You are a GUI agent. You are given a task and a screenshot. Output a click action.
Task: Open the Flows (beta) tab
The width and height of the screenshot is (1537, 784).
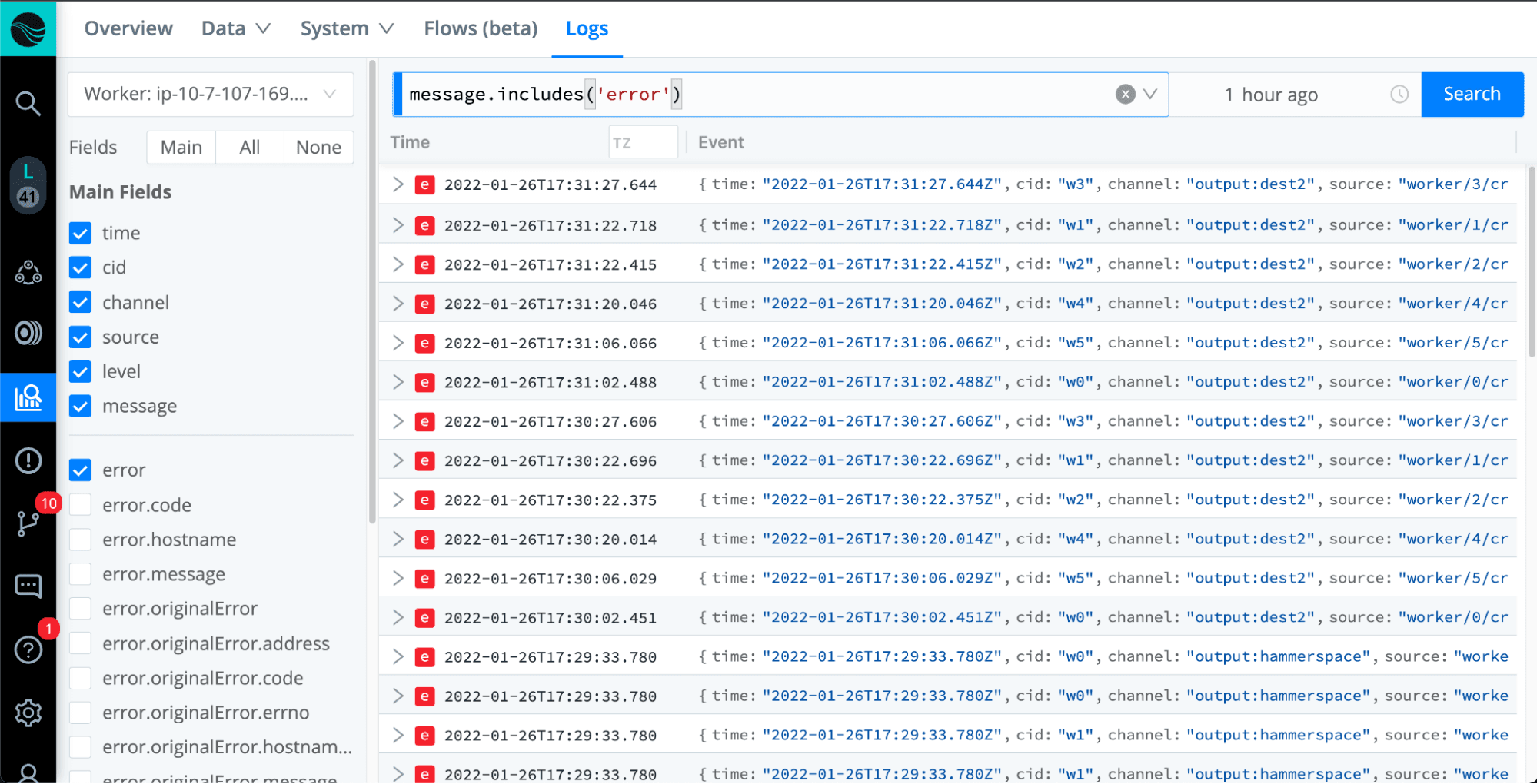click(x=481, y=28)
